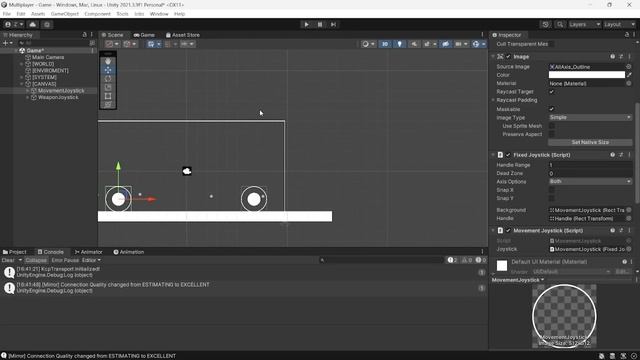Toggle console Collapse button

pos(36,260)
